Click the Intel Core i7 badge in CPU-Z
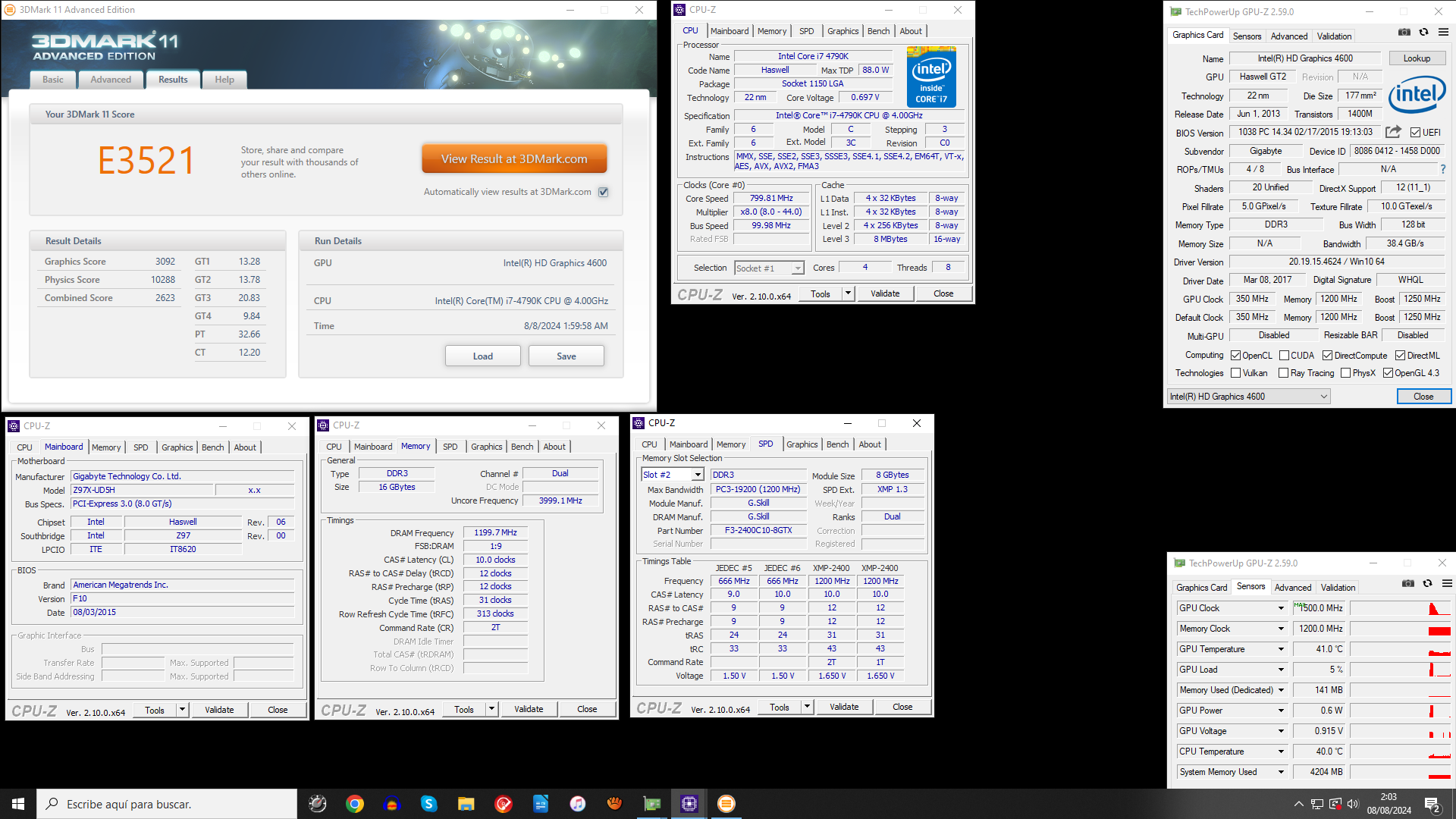Viewport: 1456px width, 819px height. [931, 77]
